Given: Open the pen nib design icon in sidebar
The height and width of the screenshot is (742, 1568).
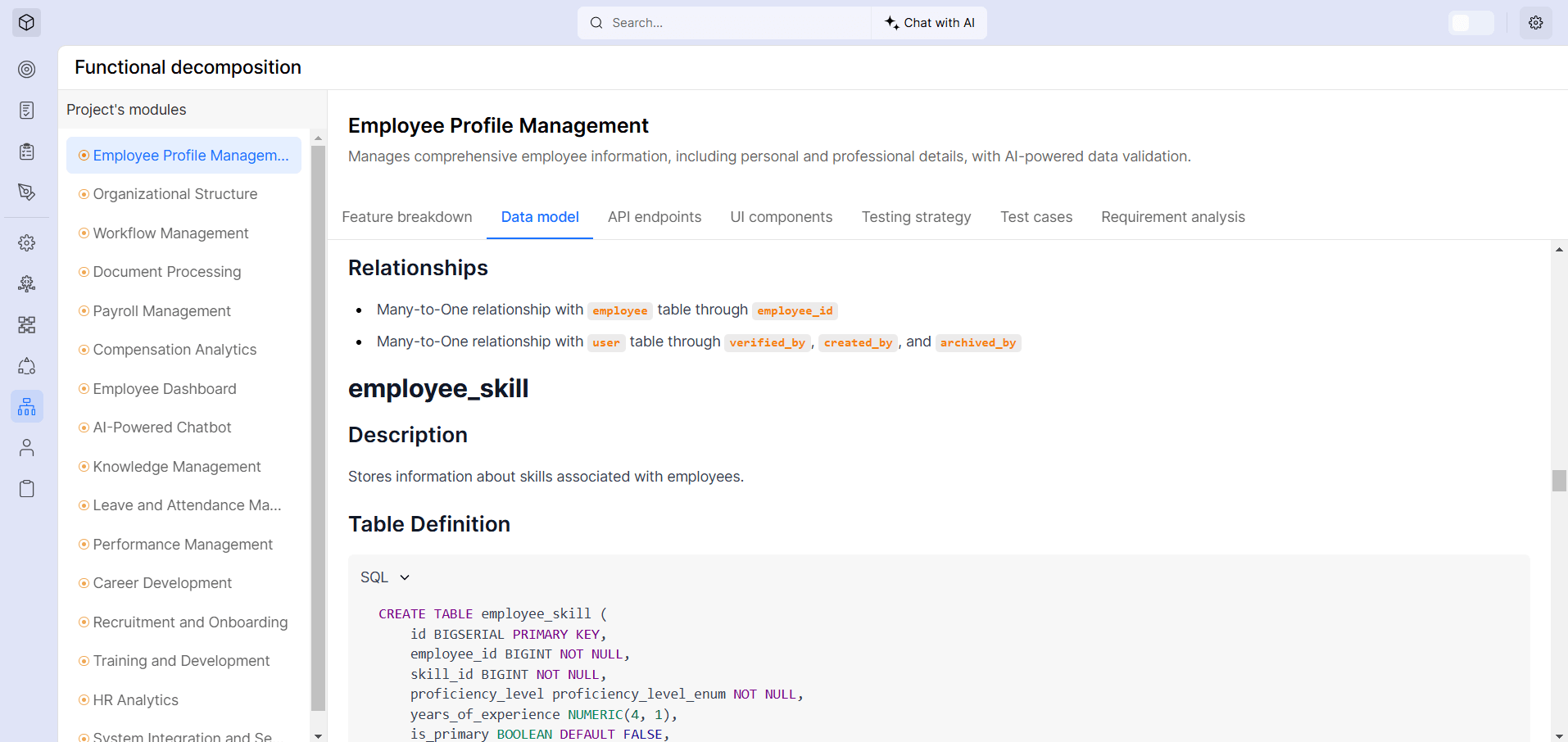Looking at the screenshot, I should pos(26,192).
